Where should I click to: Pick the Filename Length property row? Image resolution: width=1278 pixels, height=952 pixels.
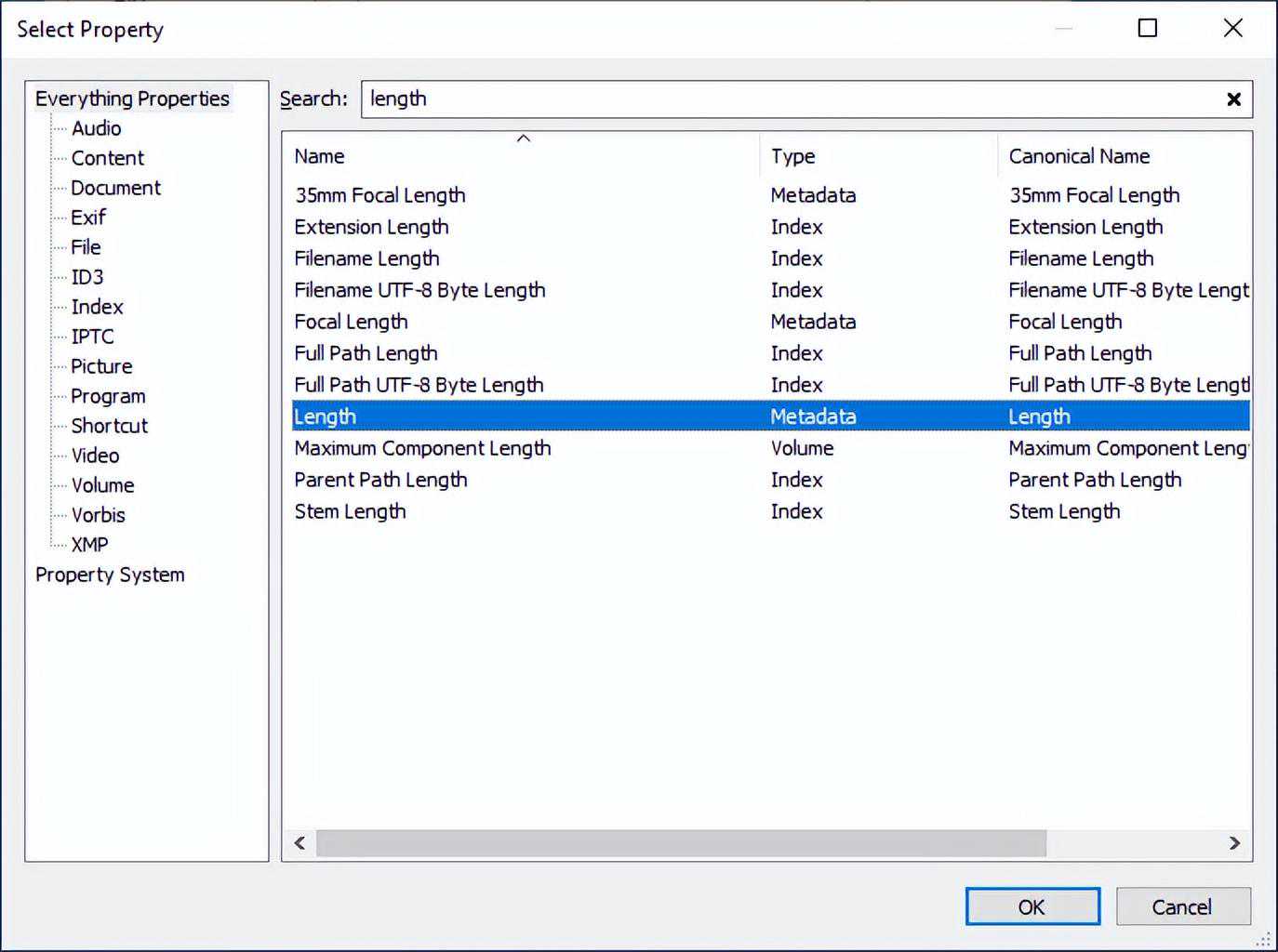pyautogui.click(x=366, y=258)
